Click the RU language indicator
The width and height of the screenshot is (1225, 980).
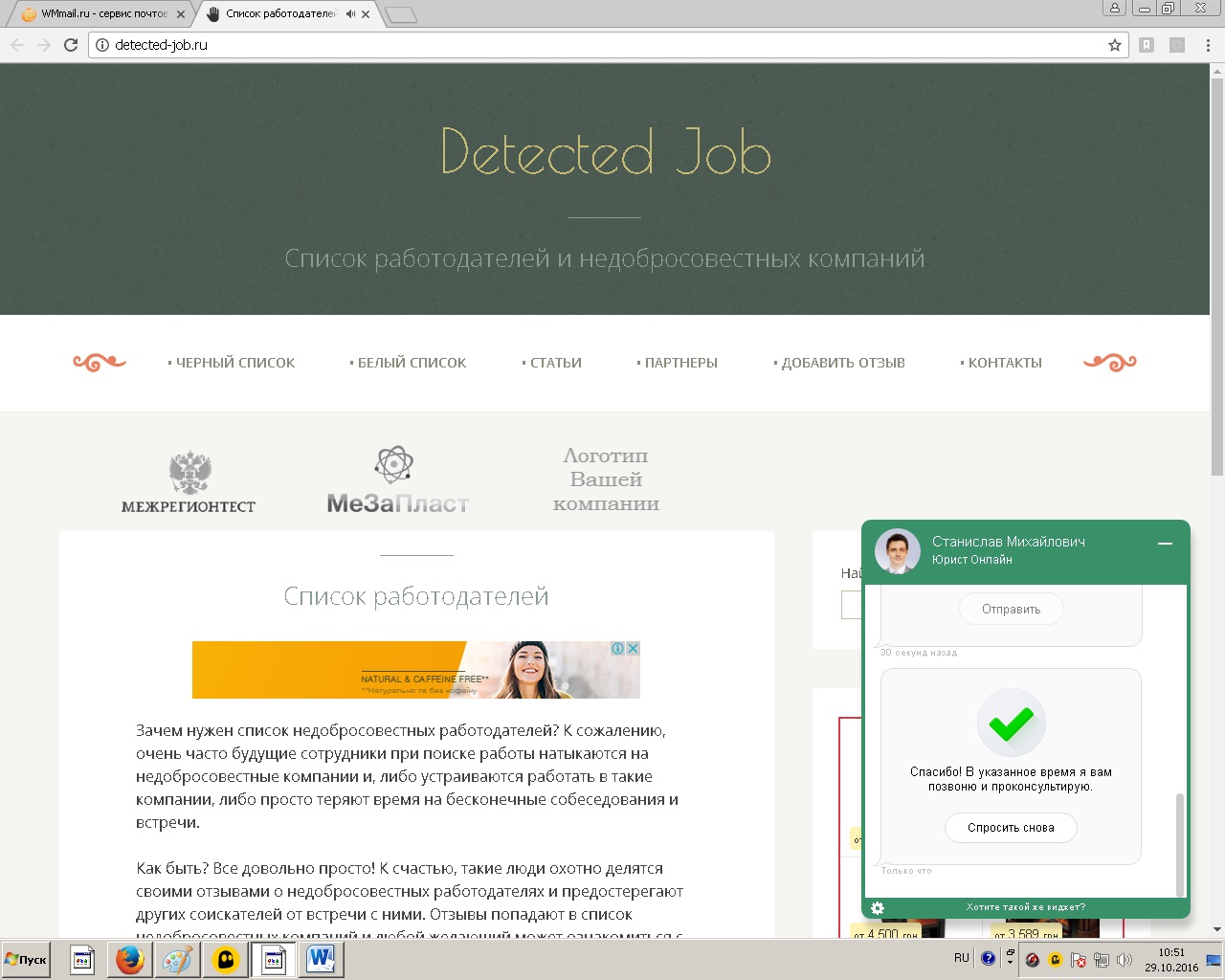(x=961, y=958)
